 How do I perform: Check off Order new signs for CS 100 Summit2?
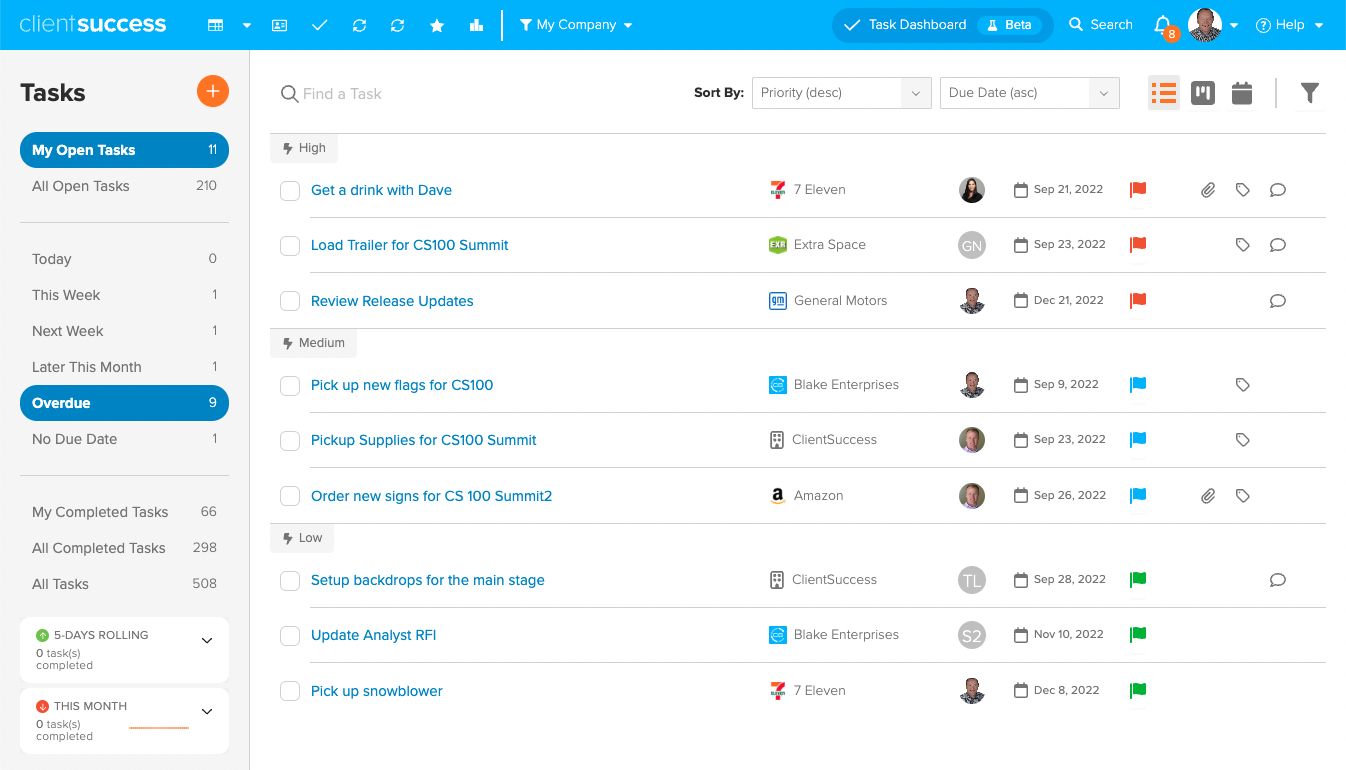coord(290,496)
